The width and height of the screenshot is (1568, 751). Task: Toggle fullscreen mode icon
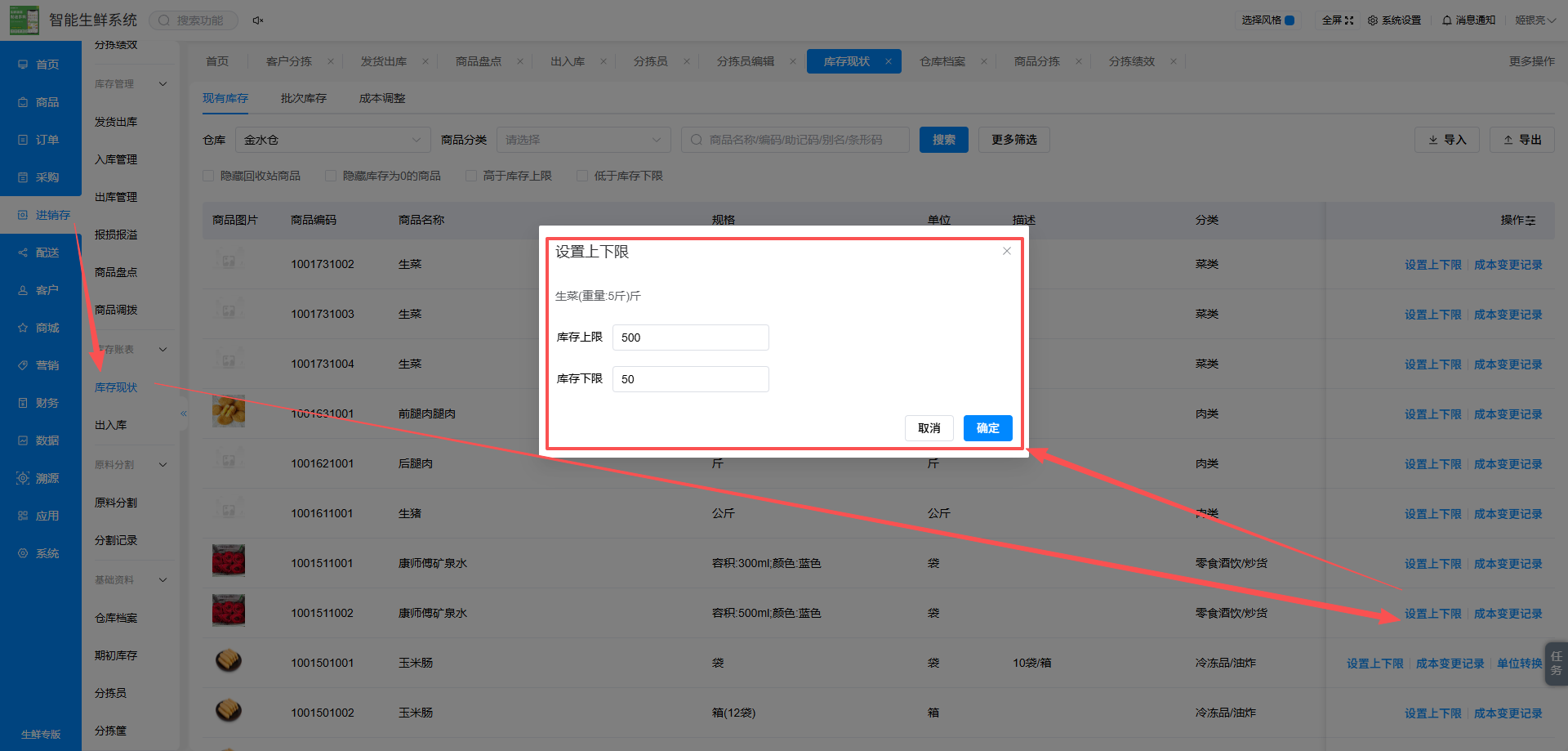[x=1349, y=20]
